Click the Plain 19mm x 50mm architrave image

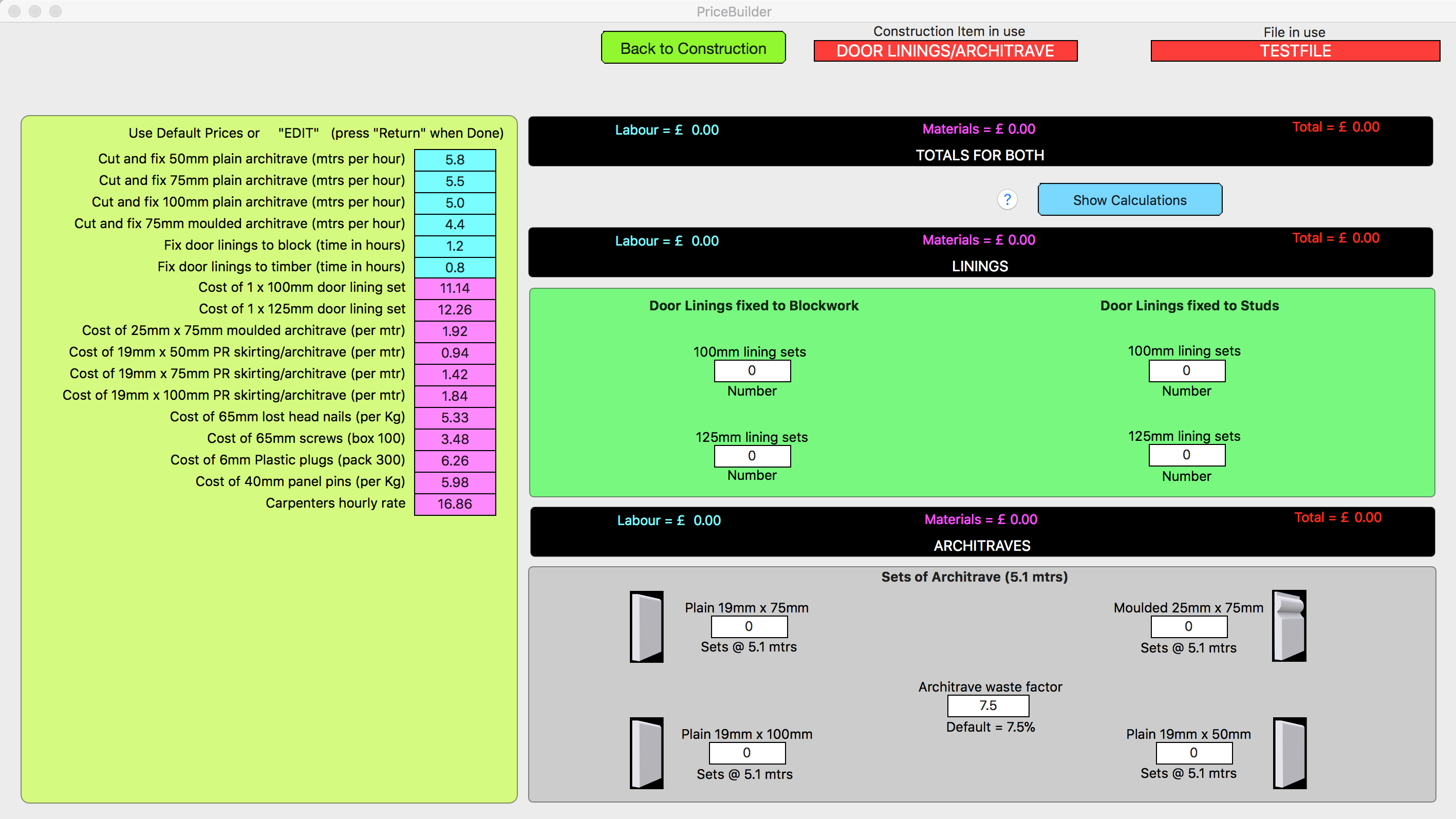(1289, 753)
